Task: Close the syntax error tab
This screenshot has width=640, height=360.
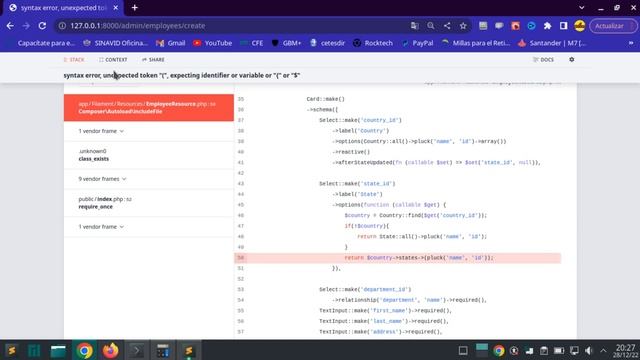Action: pos(116,8)
